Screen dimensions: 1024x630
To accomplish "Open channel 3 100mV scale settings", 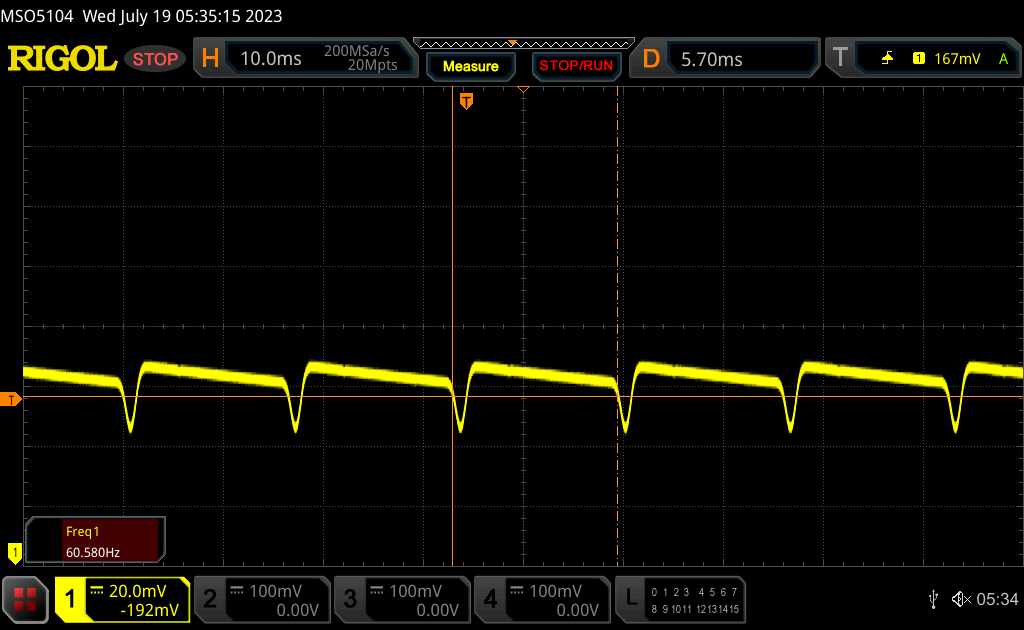I will tap(415, 591).
